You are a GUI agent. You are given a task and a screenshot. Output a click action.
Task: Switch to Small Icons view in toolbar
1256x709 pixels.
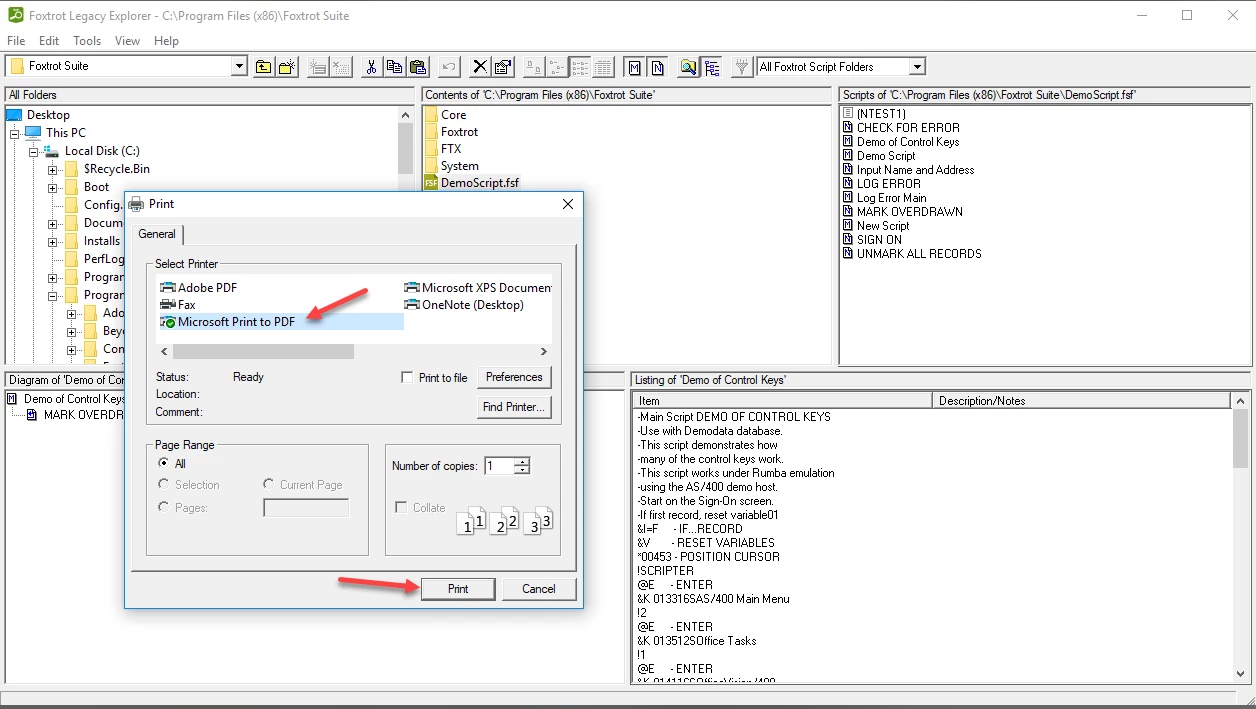click(x=557, y=67)
